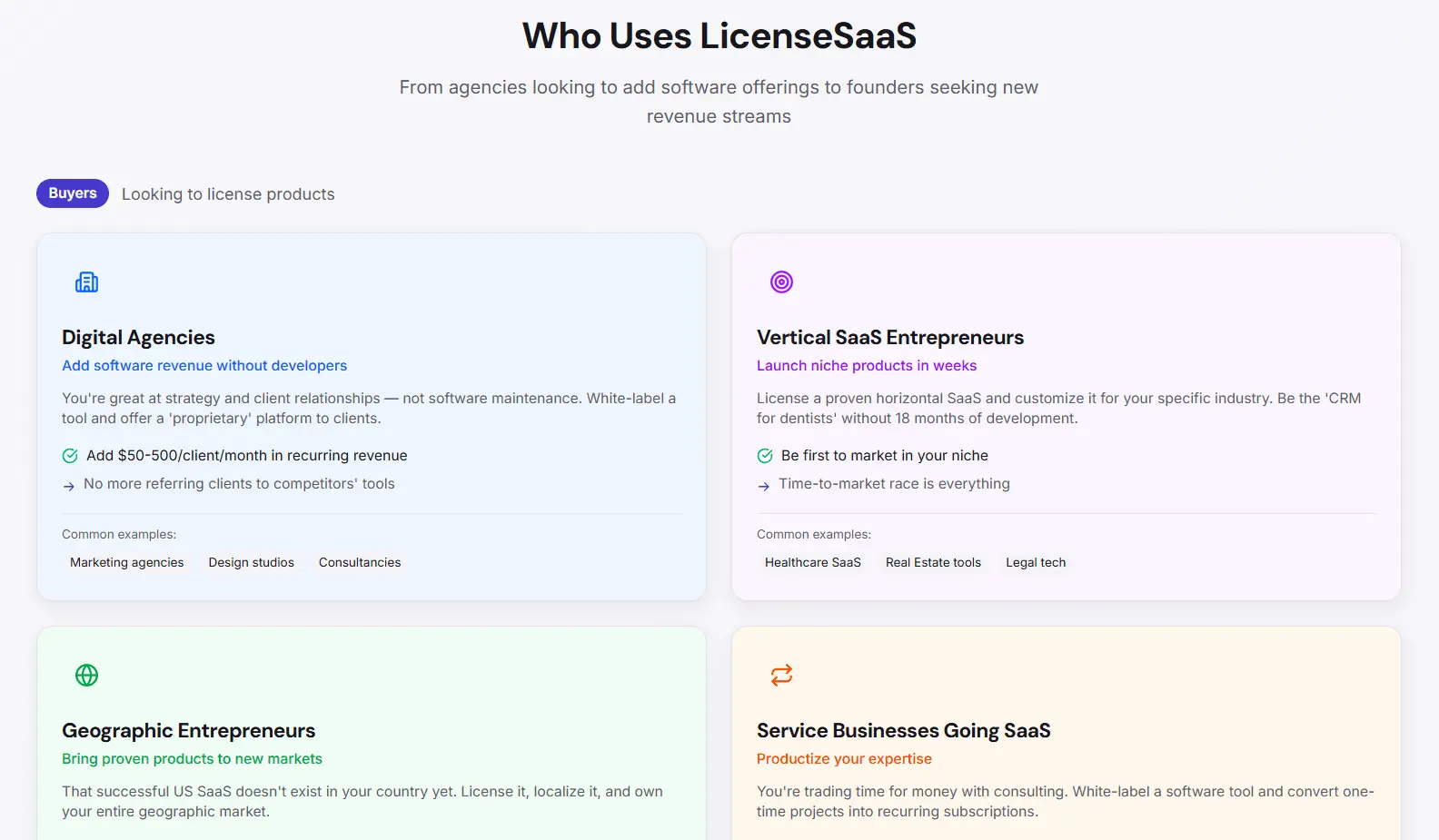The image size is (1439, 840).
Task: Click the 'From agencies looking to add' tagline
Action: tap(719, 102)
